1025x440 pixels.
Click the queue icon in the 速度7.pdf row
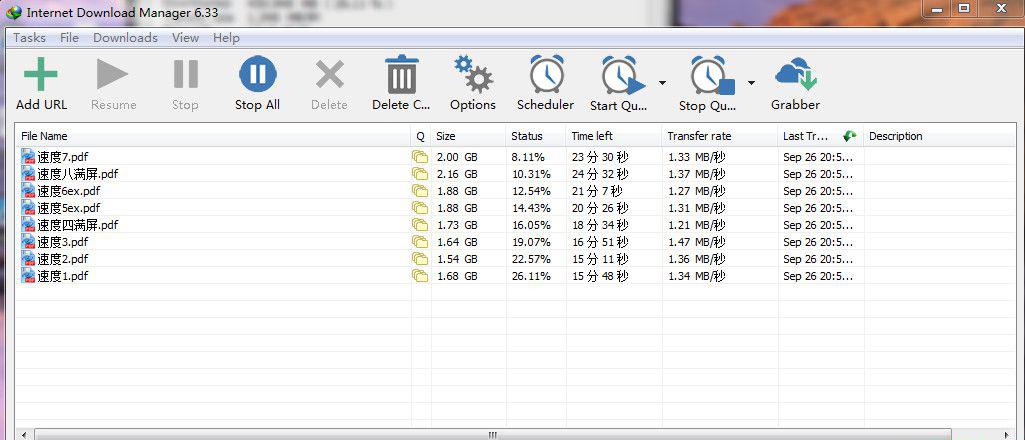(x=420, y=157)
